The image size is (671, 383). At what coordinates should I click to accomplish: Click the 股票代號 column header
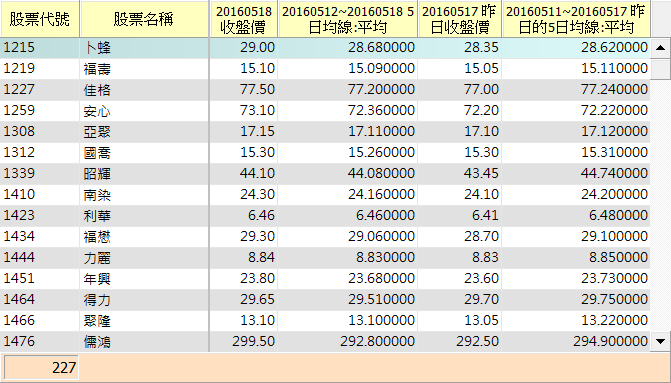tap(40, 19)
